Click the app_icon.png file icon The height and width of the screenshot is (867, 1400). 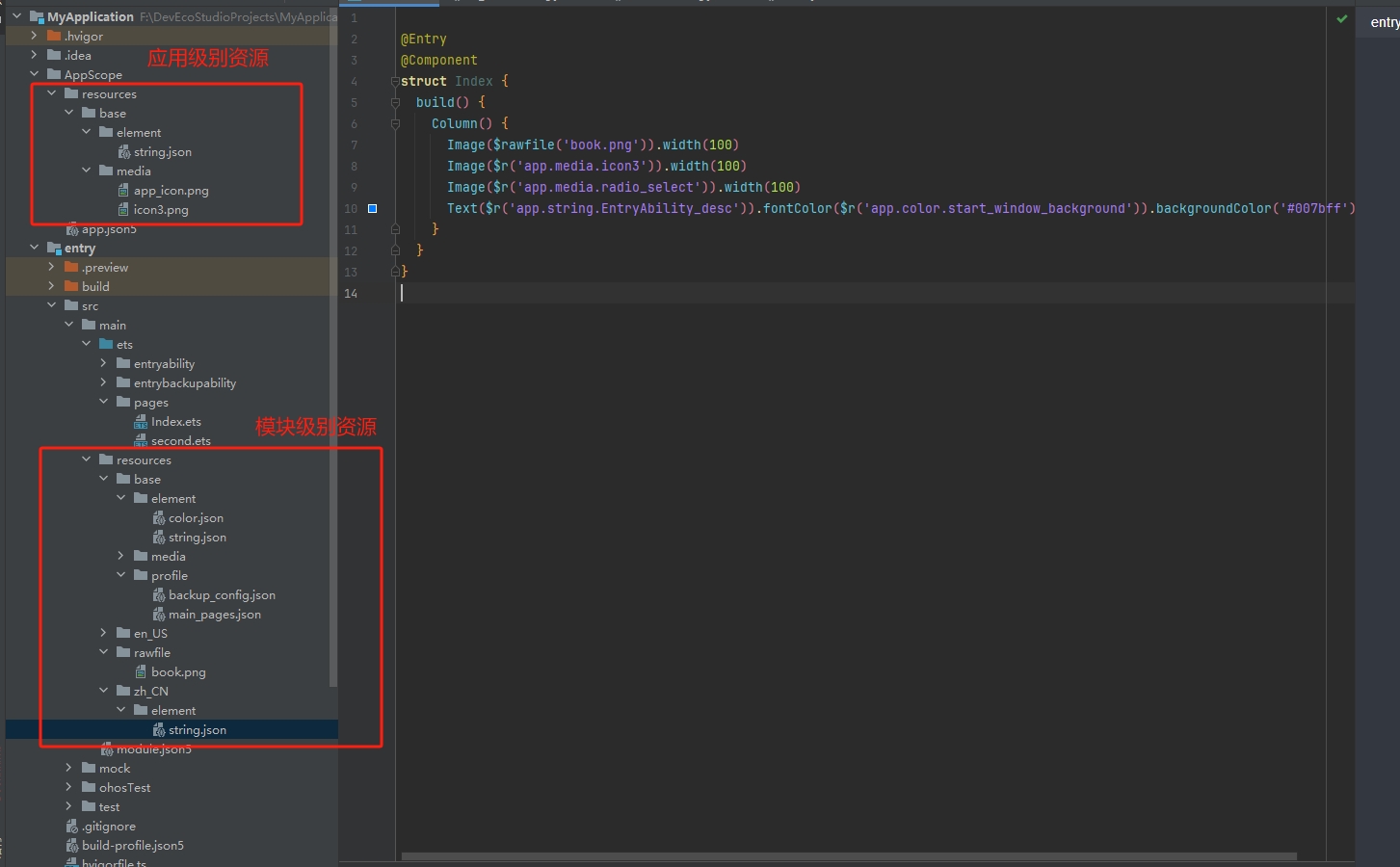(x=123, y=190)
